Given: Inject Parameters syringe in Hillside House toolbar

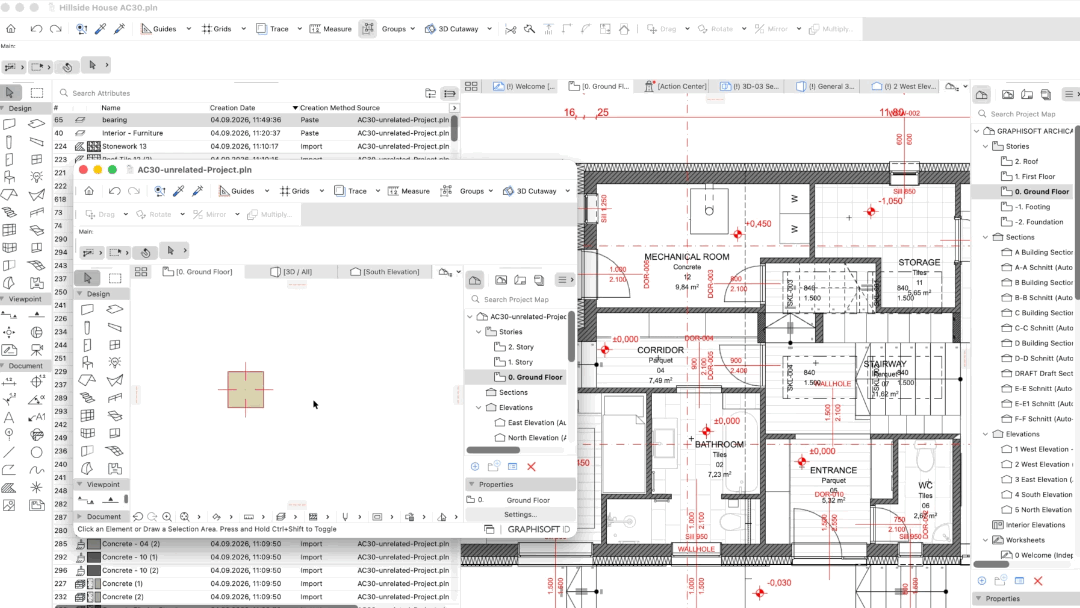Looking at the screenshot, I should (120, 29).
